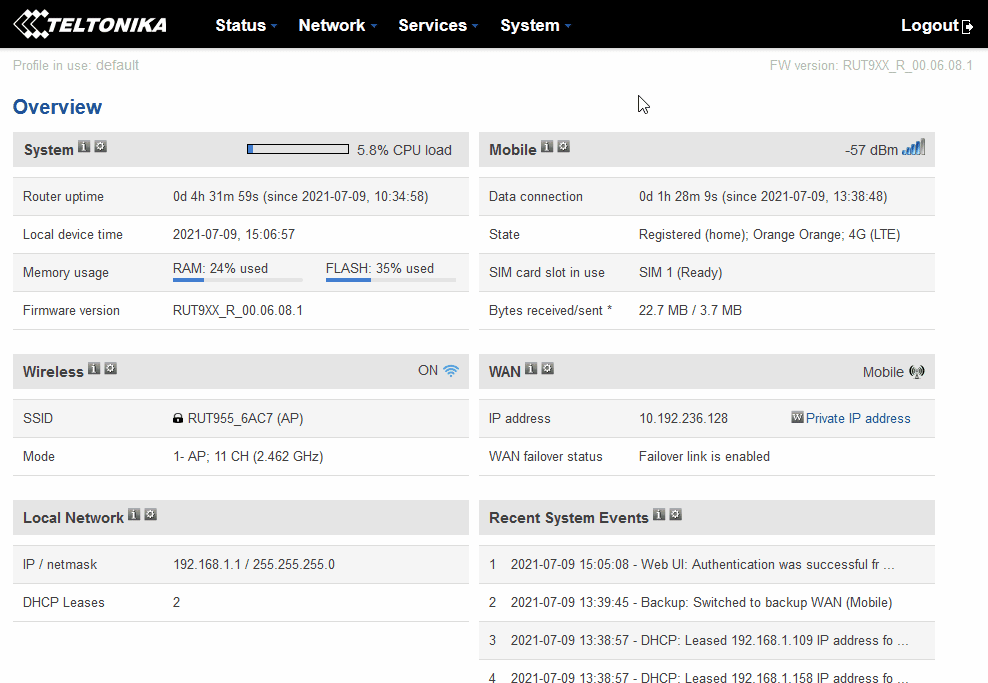Open the Private IP address link
Viewport: 988px width, 683px height.
click(x=858, y=418)
